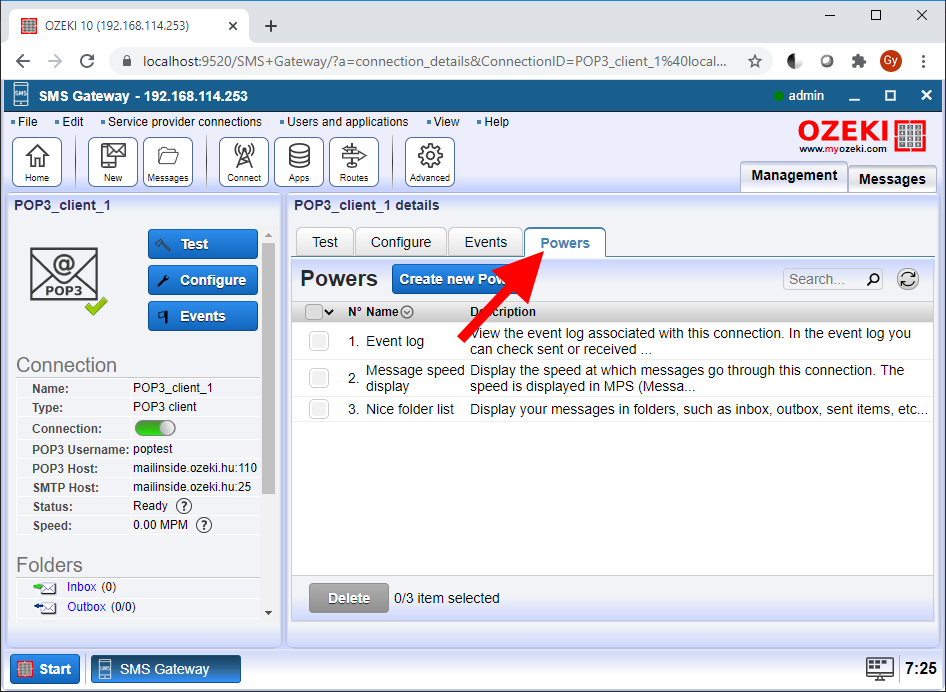Click the SMS Gateway phone icon in title bar
Screen dimensions: 946x692
[21, 95]
